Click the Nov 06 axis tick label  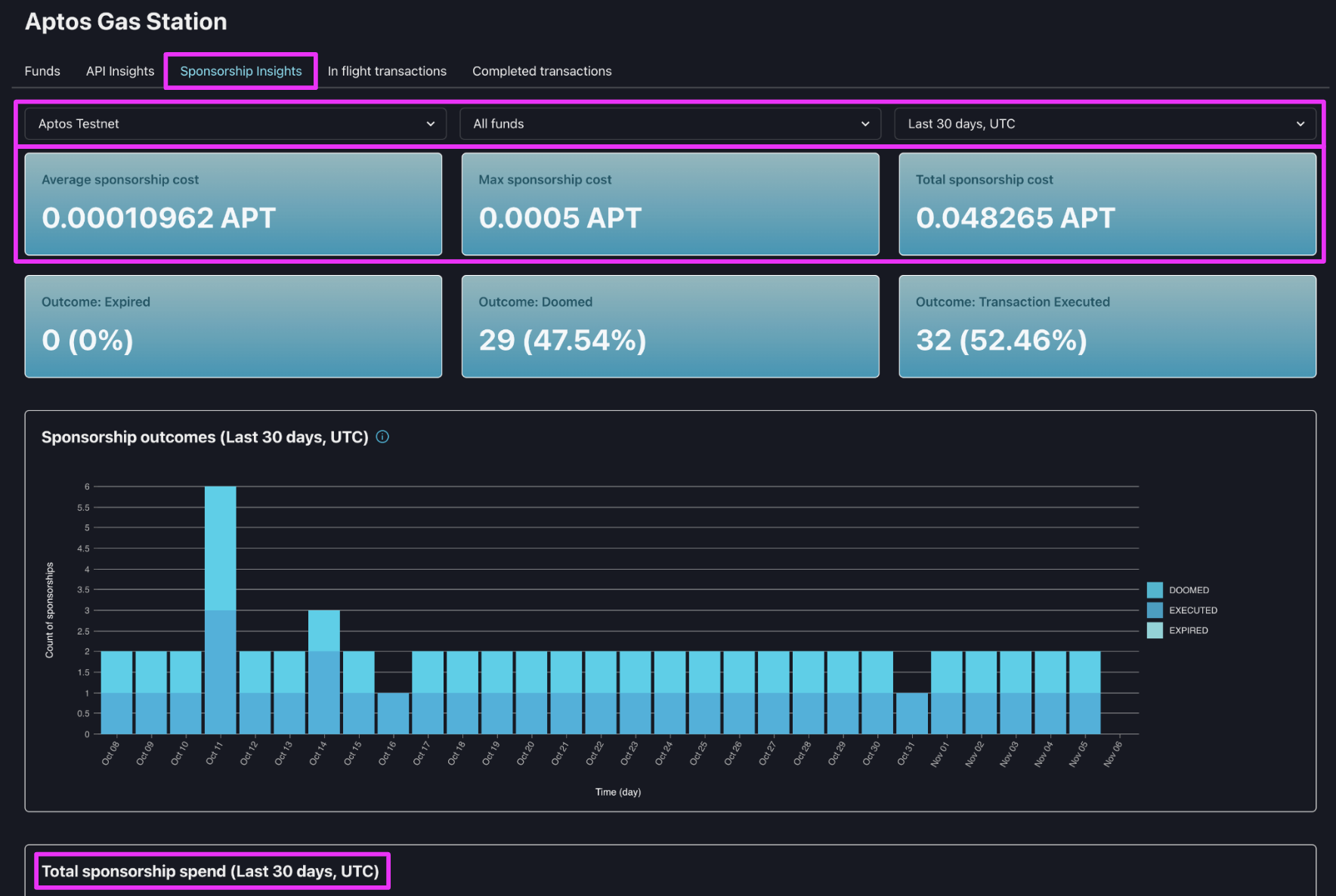(x=1112, y=754)
